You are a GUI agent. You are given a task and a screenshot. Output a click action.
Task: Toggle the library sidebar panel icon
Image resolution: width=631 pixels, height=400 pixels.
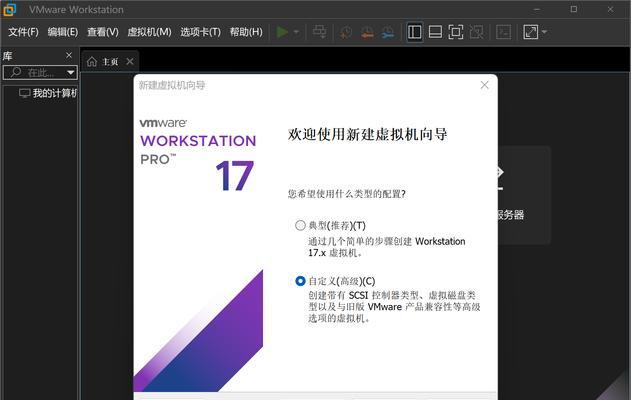point(414,32)
